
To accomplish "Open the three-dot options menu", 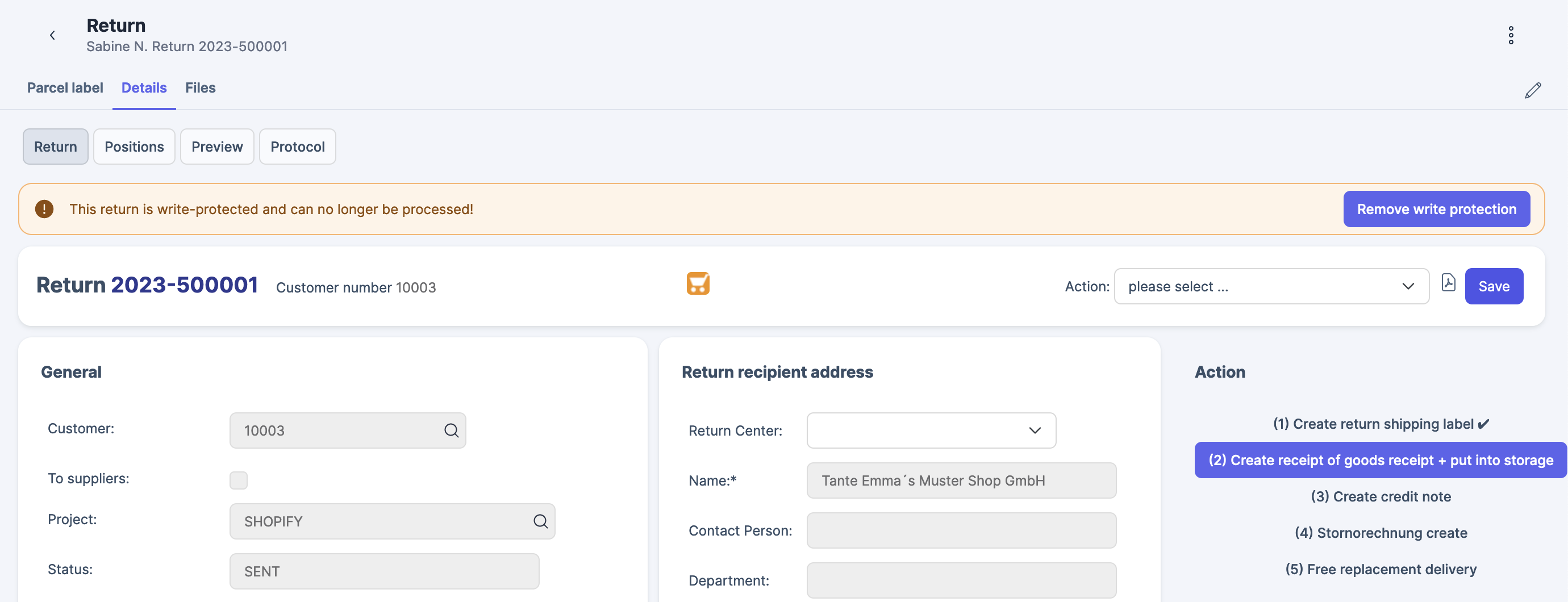I will point(1510,35).
